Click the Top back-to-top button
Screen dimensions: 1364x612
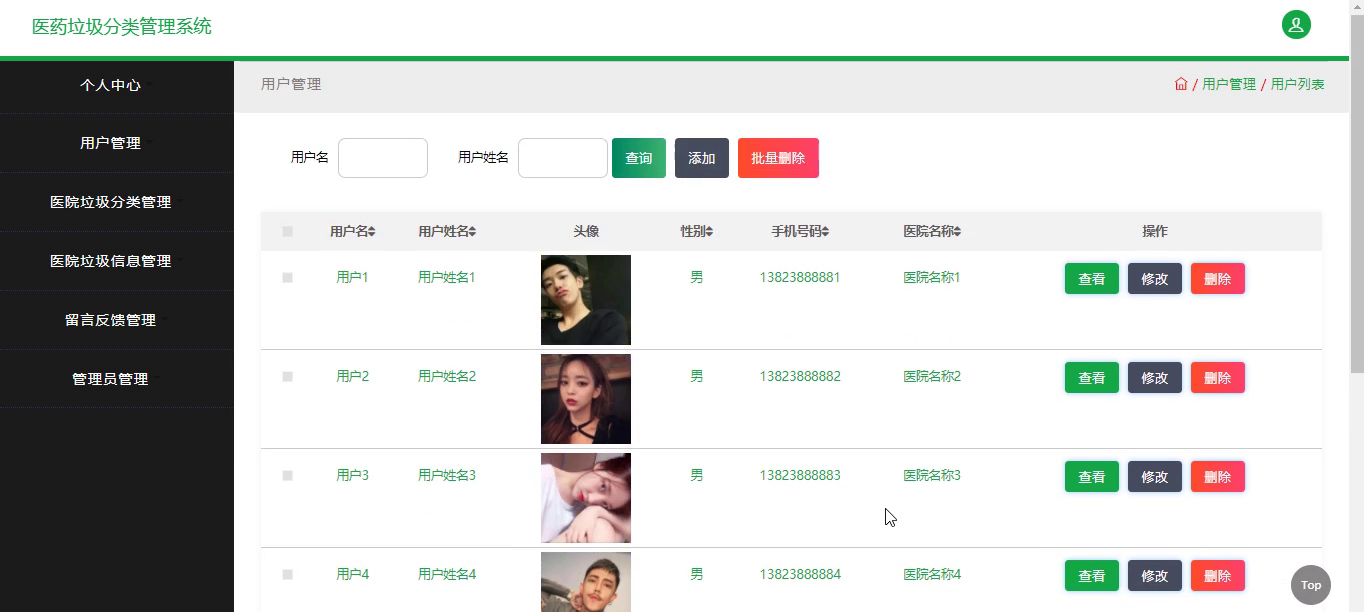click(1311, 585)
